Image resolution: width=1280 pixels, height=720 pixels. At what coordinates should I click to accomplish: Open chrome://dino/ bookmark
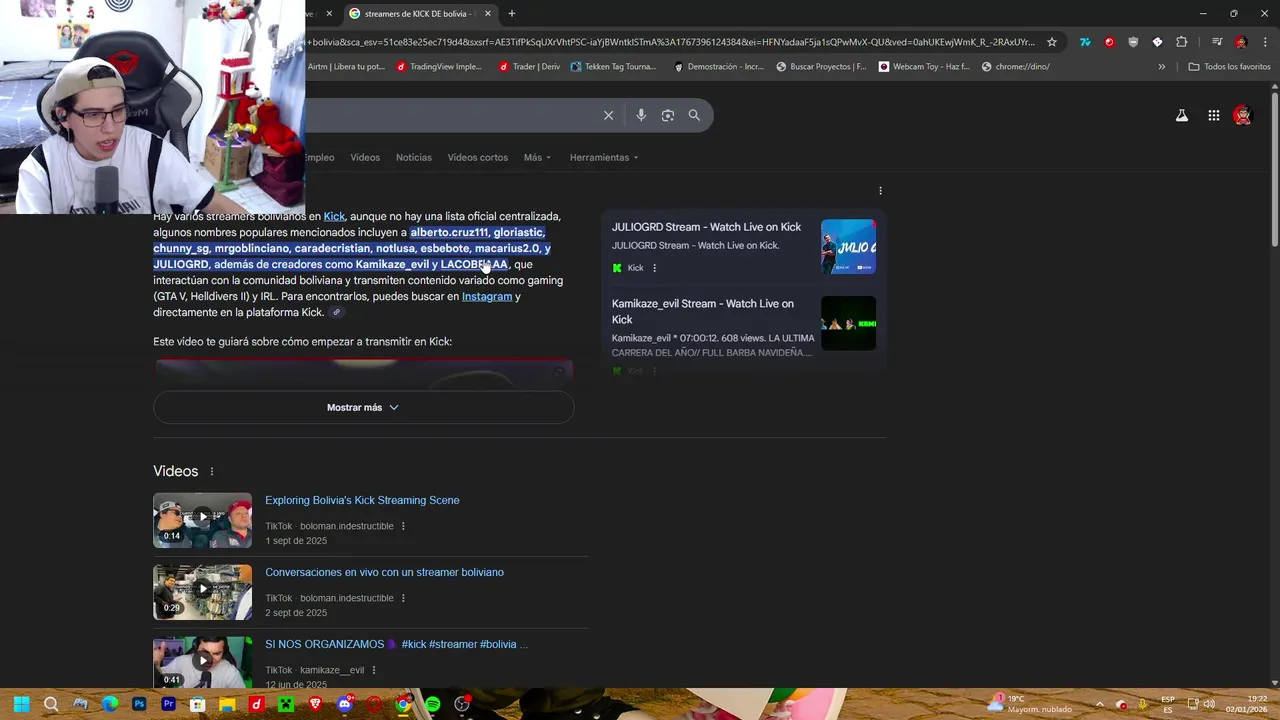click(x=1016, y=67)
